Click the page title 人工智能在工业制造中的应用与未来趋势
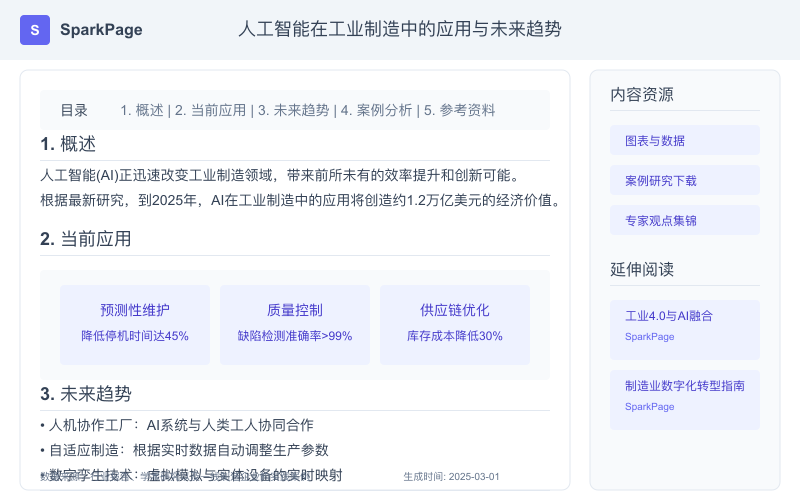 [400, 29]
